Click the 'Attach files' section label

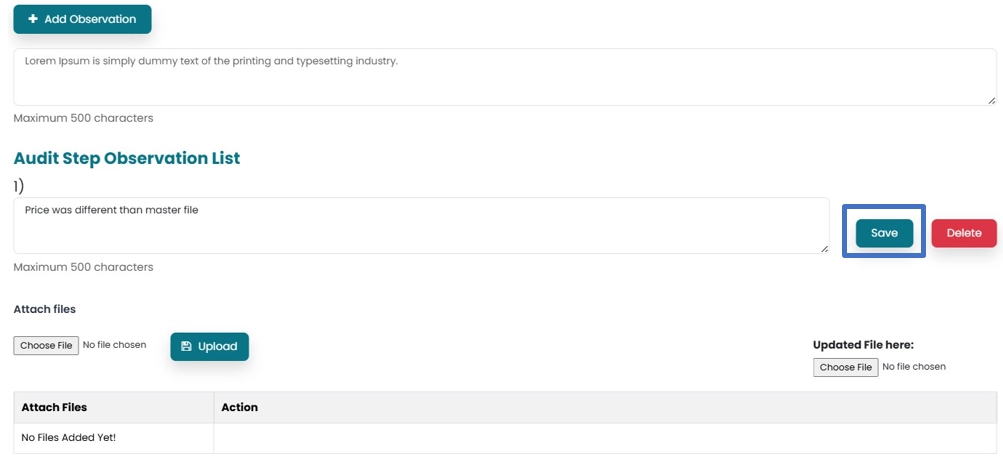click(44, 309)
